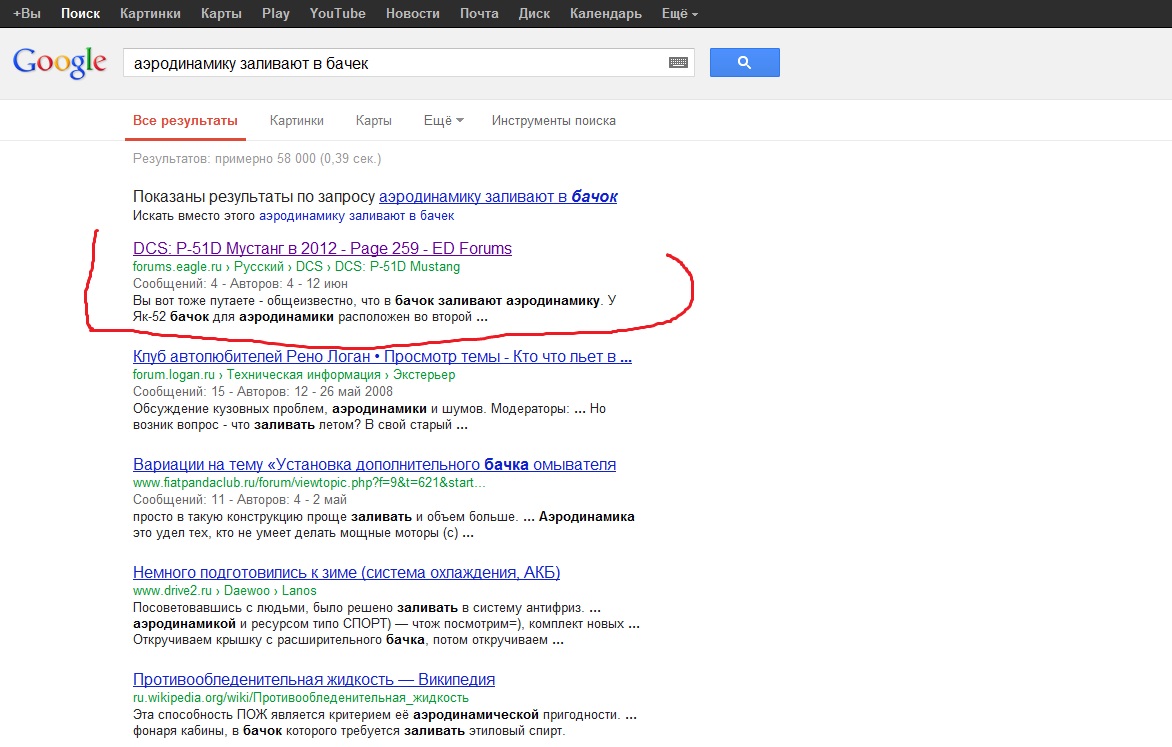Click the www.drive2.ru › Daewoo › Lanos URL
This screenshot has height=747, width=1172.
point(224,591)
